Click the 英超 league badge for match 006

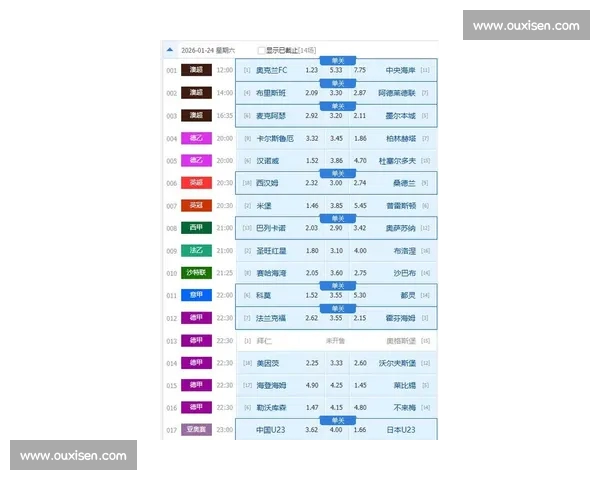pos(196,183)
